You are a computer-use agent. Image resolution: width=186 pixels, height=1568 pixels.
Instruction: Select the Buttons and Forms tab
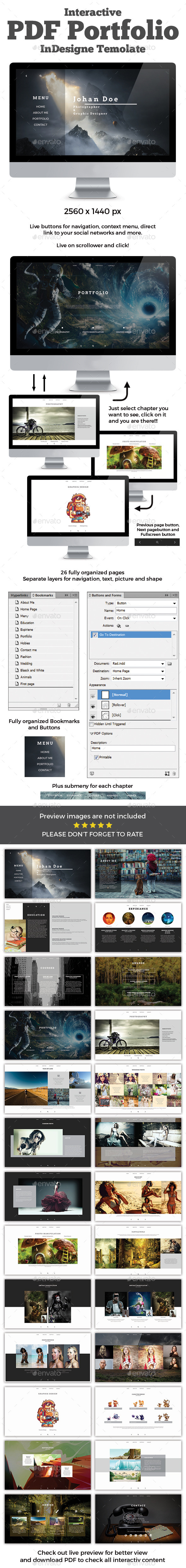[106, 595]
